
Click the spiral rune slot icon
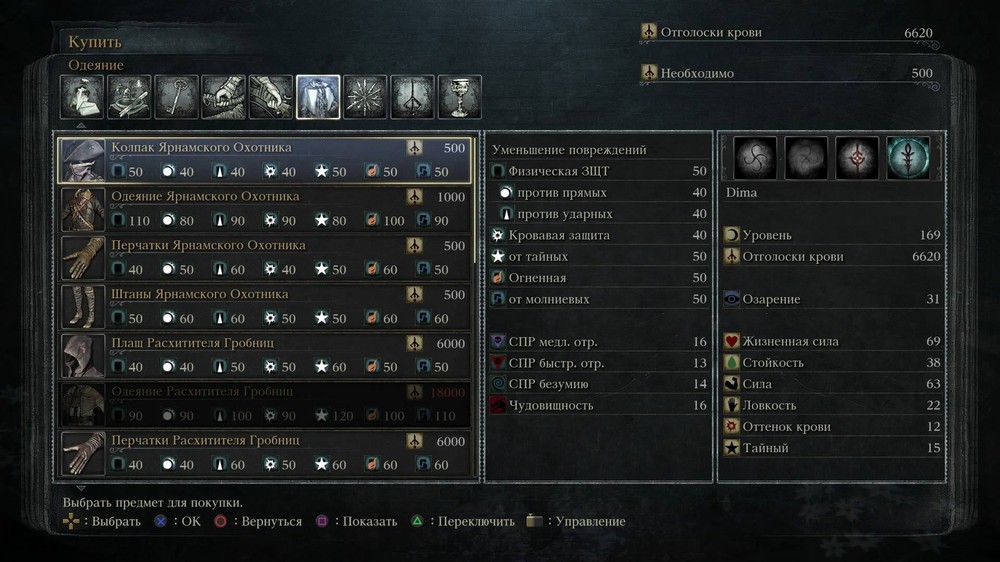[x=755, y=158]
